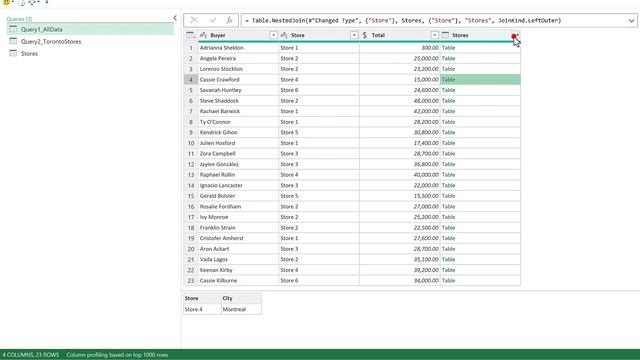Screen dimensions: 640x360
Task: Select the 'Savanah Huntley' cell
Action: click(x=238, y=90)
